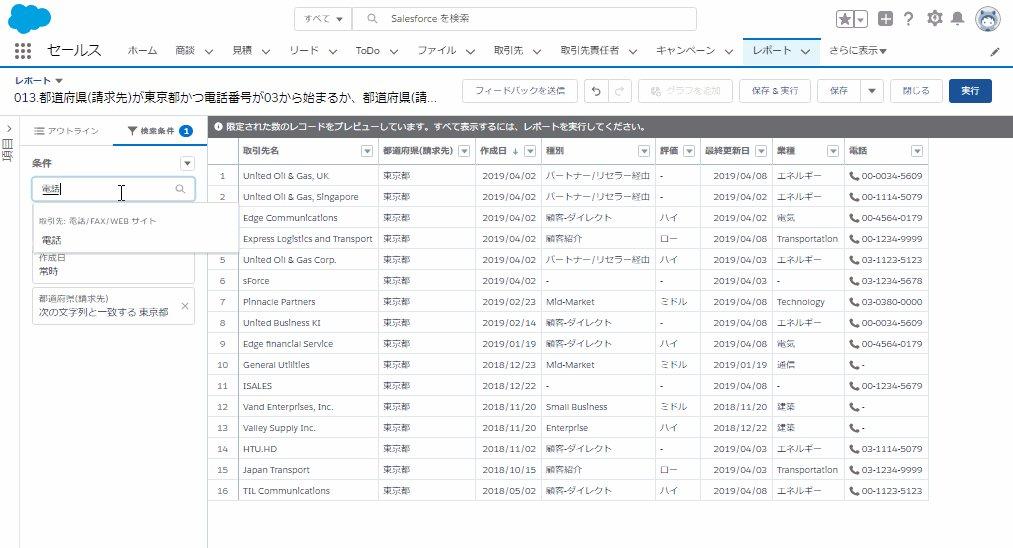This screenshot has height=548, width=1013.
Task: Sort by the 作成日 column header
Action: (x=494, y=151)
